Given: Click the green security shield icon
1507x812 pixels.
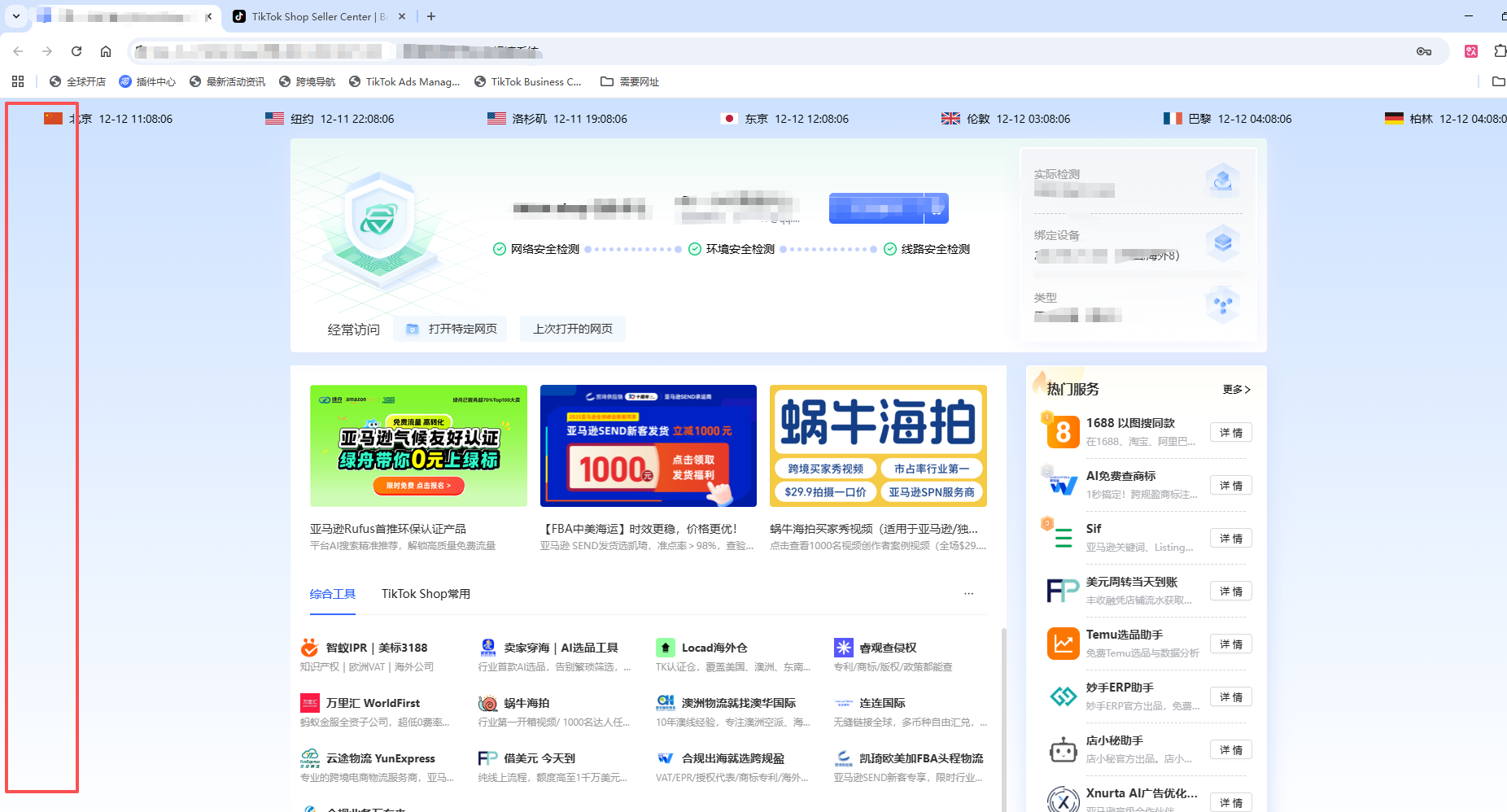Looking at the screenshot, I should click(x=378, y=219).
